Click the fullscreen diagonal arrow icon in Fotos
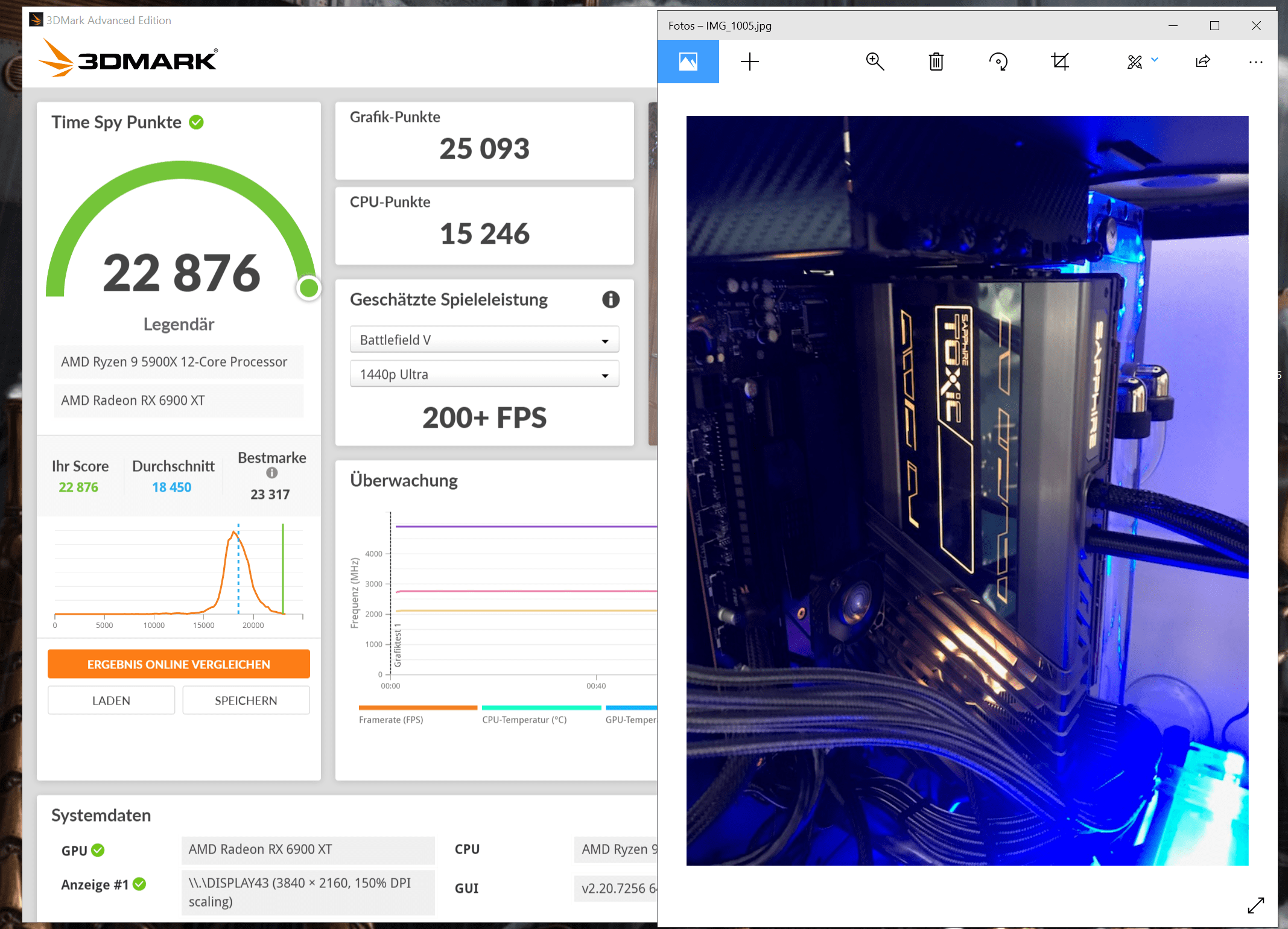 (1255, 905)
